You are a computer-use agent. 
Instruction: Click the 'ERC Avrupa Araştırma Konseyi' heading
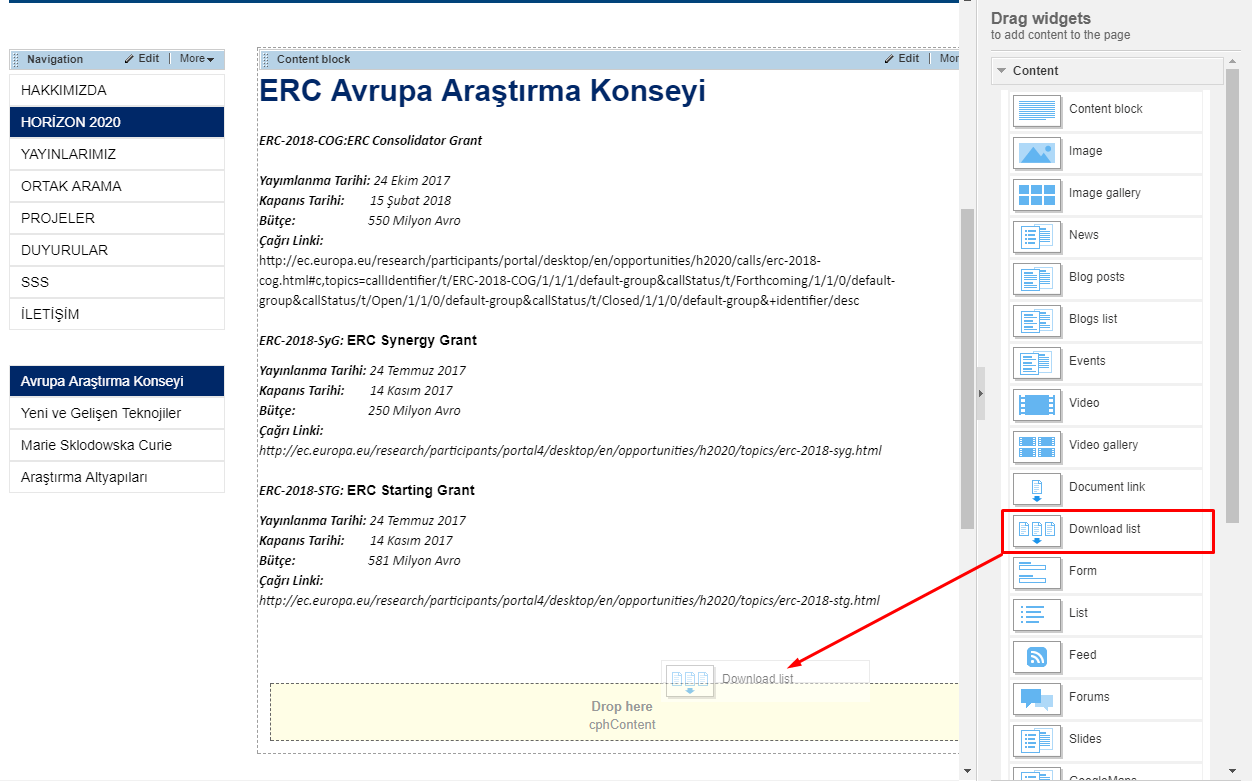click(x=482, y=91)
